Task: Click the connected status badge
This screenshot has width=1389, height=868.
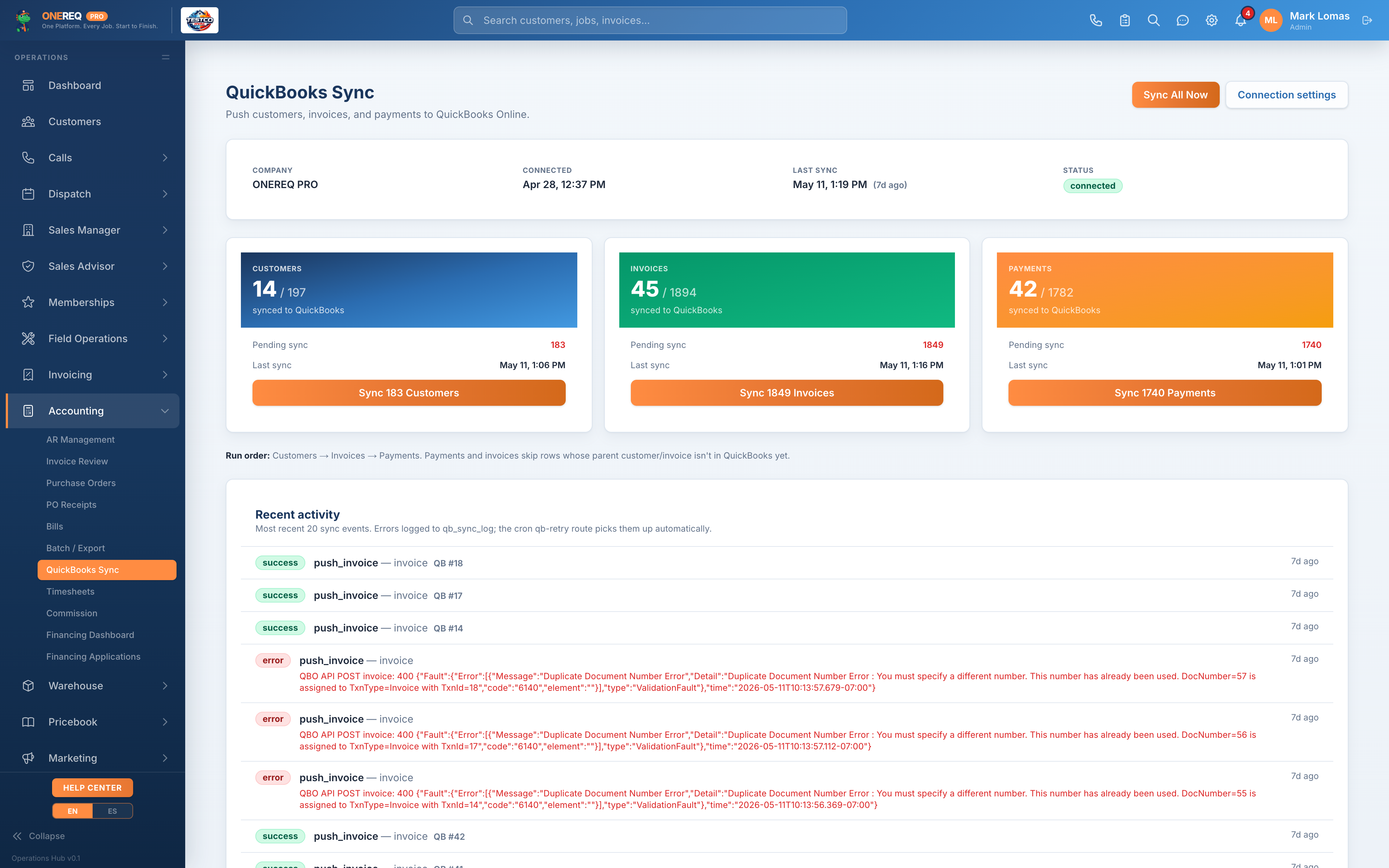Action: tap(1092, 186)
